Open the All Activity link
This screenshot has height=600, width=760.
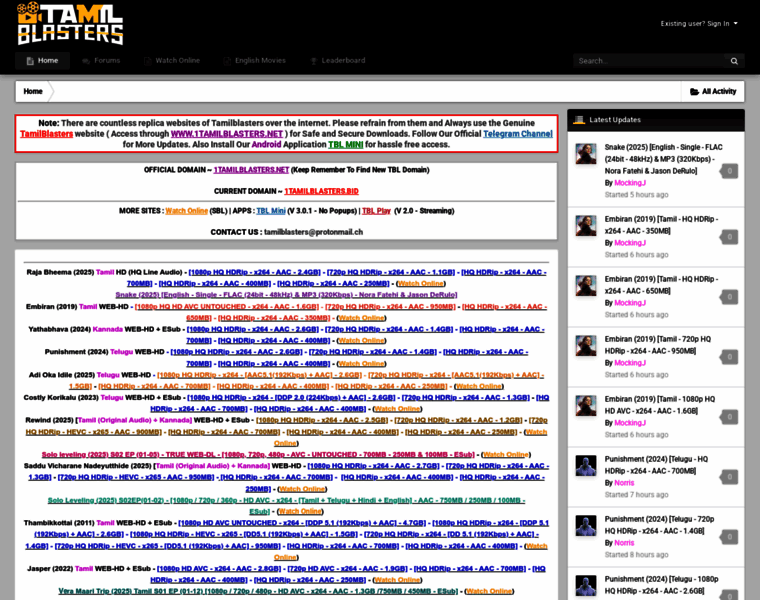click(712, 92)
